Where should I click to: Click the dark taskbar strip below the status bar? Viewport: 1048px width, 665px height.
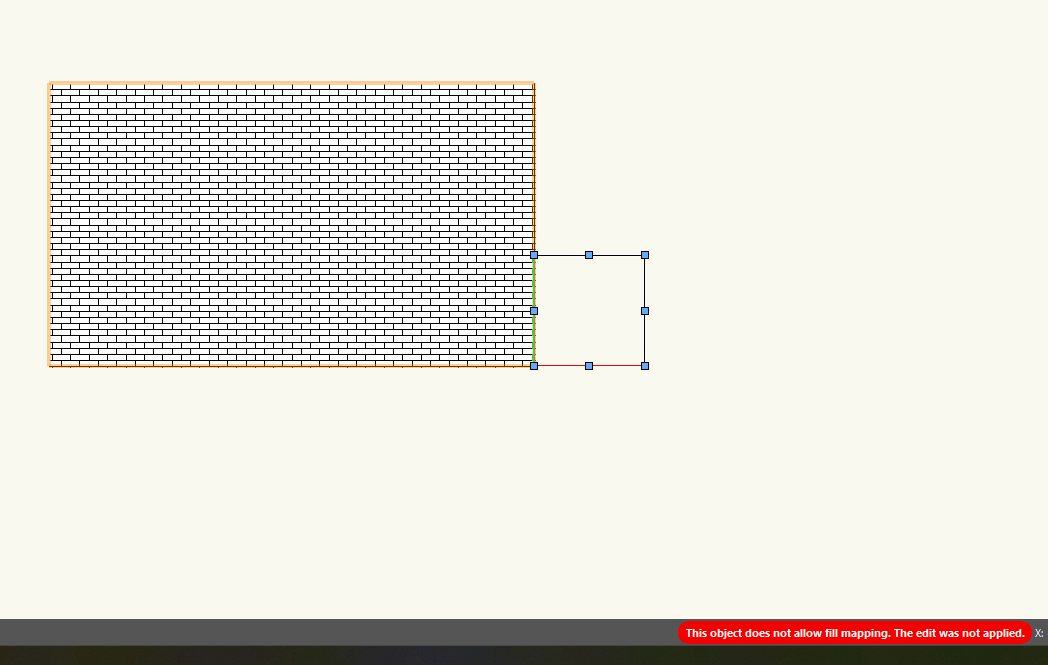[x=500, y=656]
